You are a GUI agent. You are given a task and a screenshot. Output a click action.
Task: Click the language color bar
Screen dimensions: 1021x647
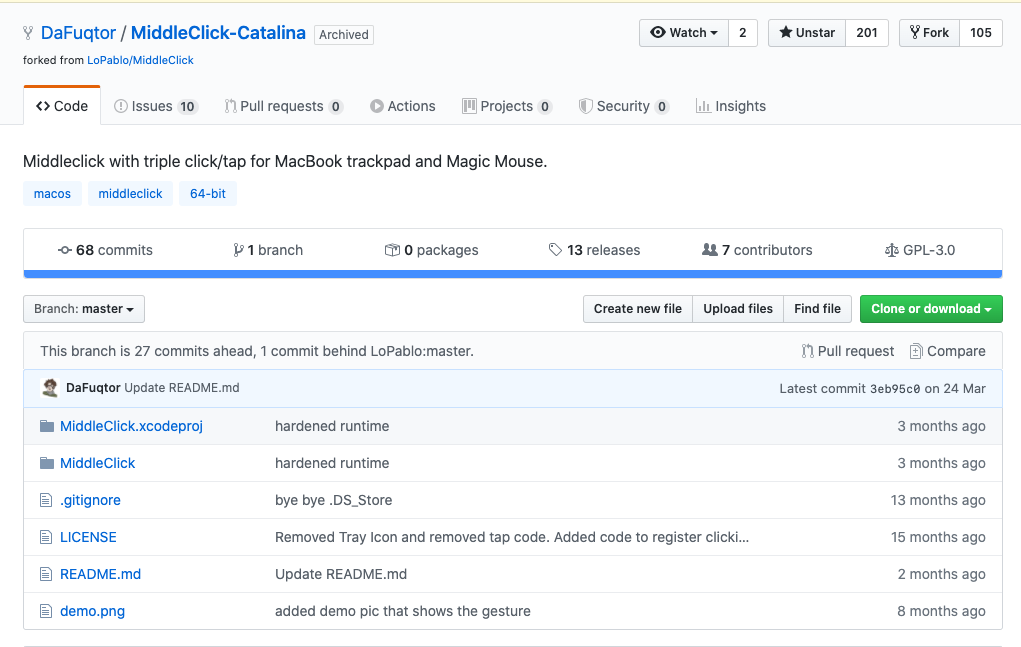point(512,273)
